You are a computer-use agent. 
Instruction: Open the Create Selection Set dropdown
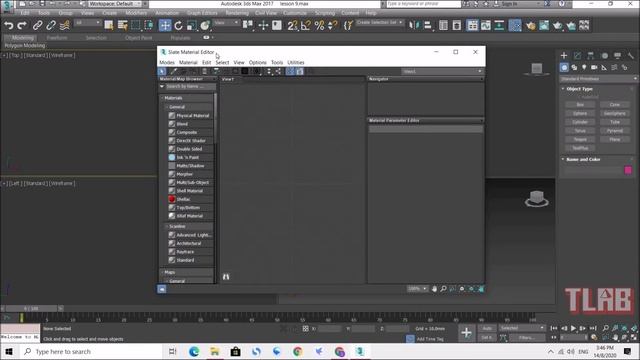[379, 22]
